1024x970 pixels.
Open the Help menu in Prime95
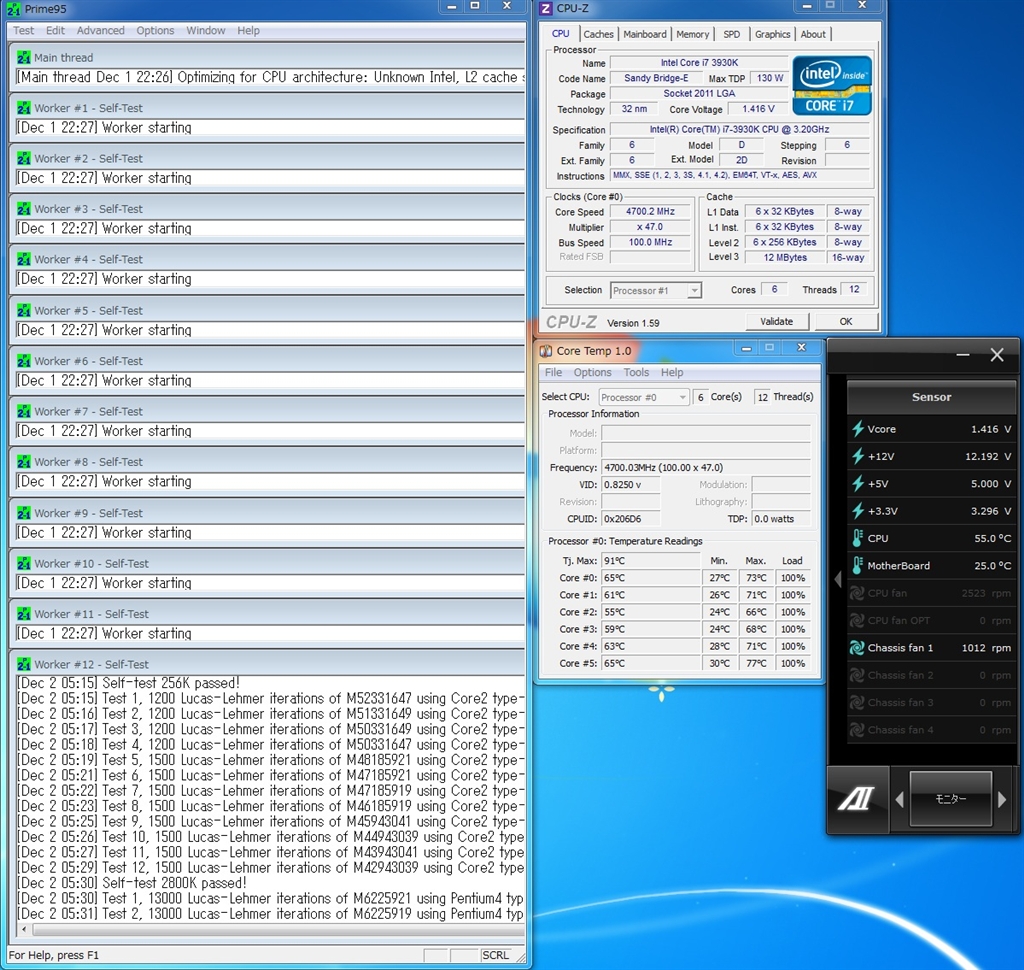click(x=248, y=30)
